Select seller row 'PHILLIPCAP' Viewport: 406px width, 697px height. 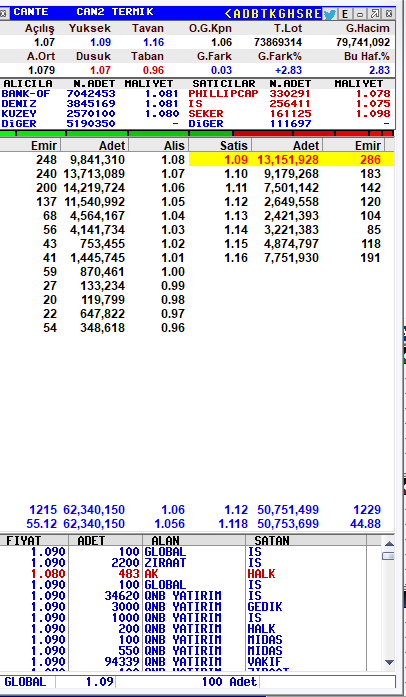(x=289, y=94)
